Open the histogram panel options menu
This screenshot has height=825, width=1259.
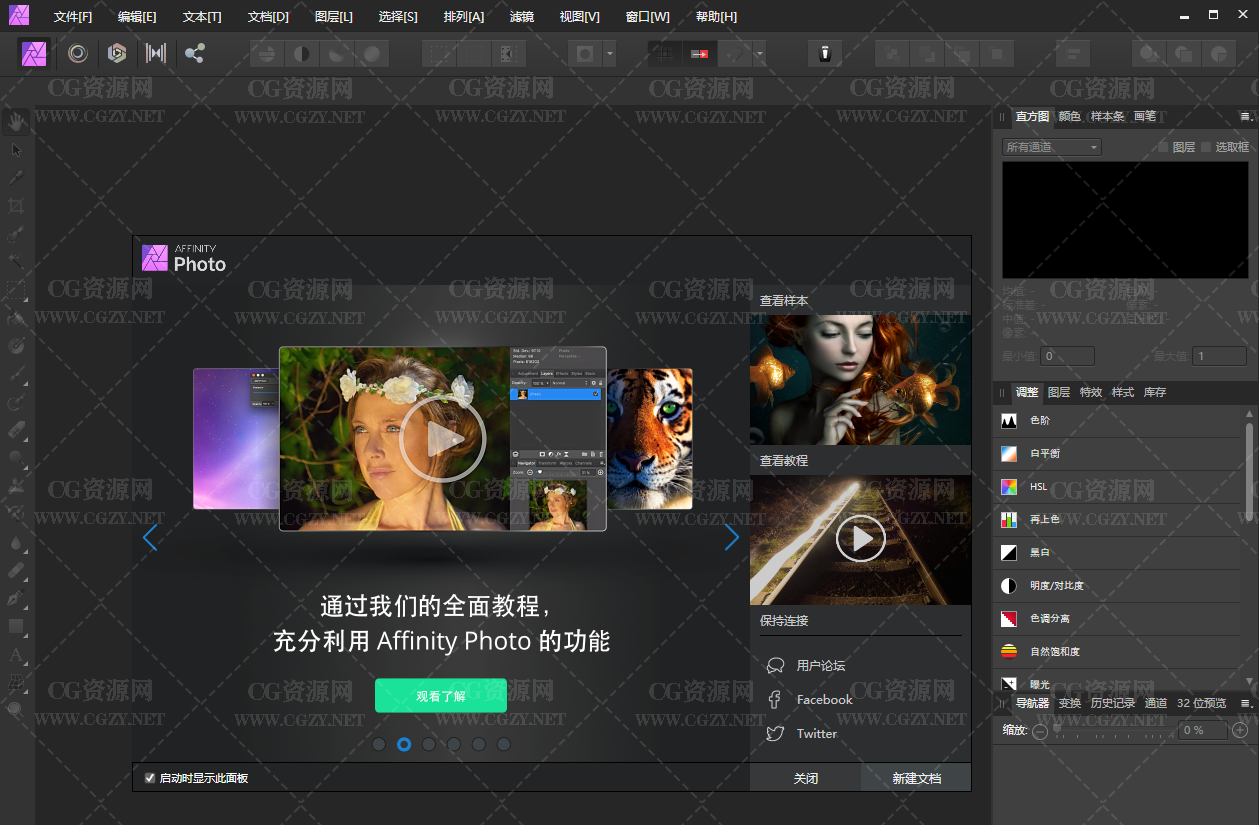click(1245, 117)
